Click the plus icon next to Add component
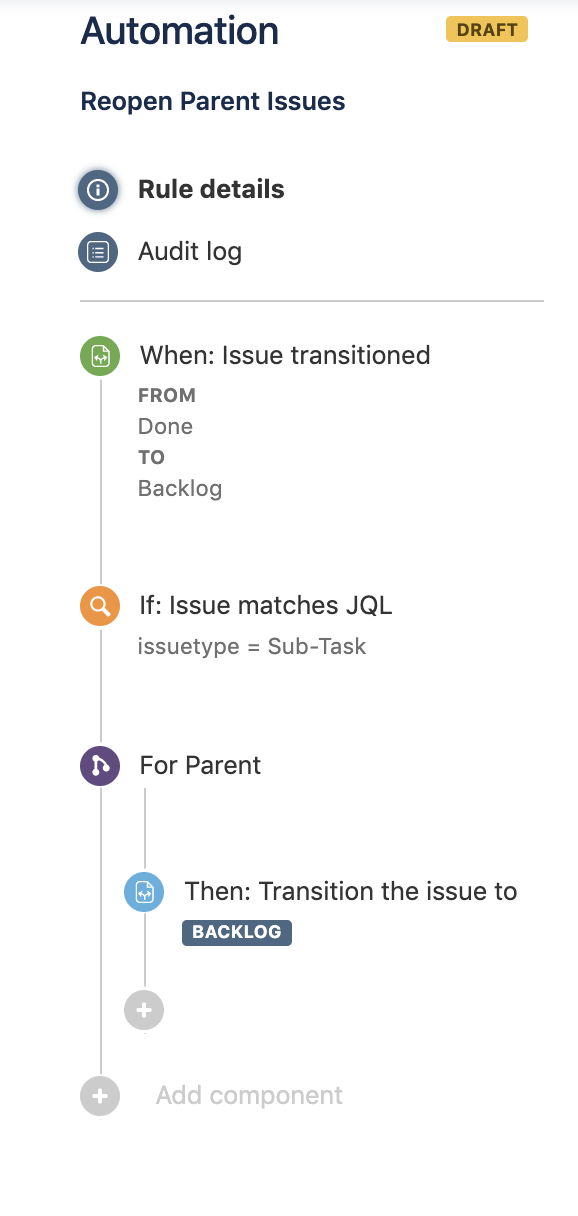This screenshot has height=1216, width=578. click(x=98, y=1096)
